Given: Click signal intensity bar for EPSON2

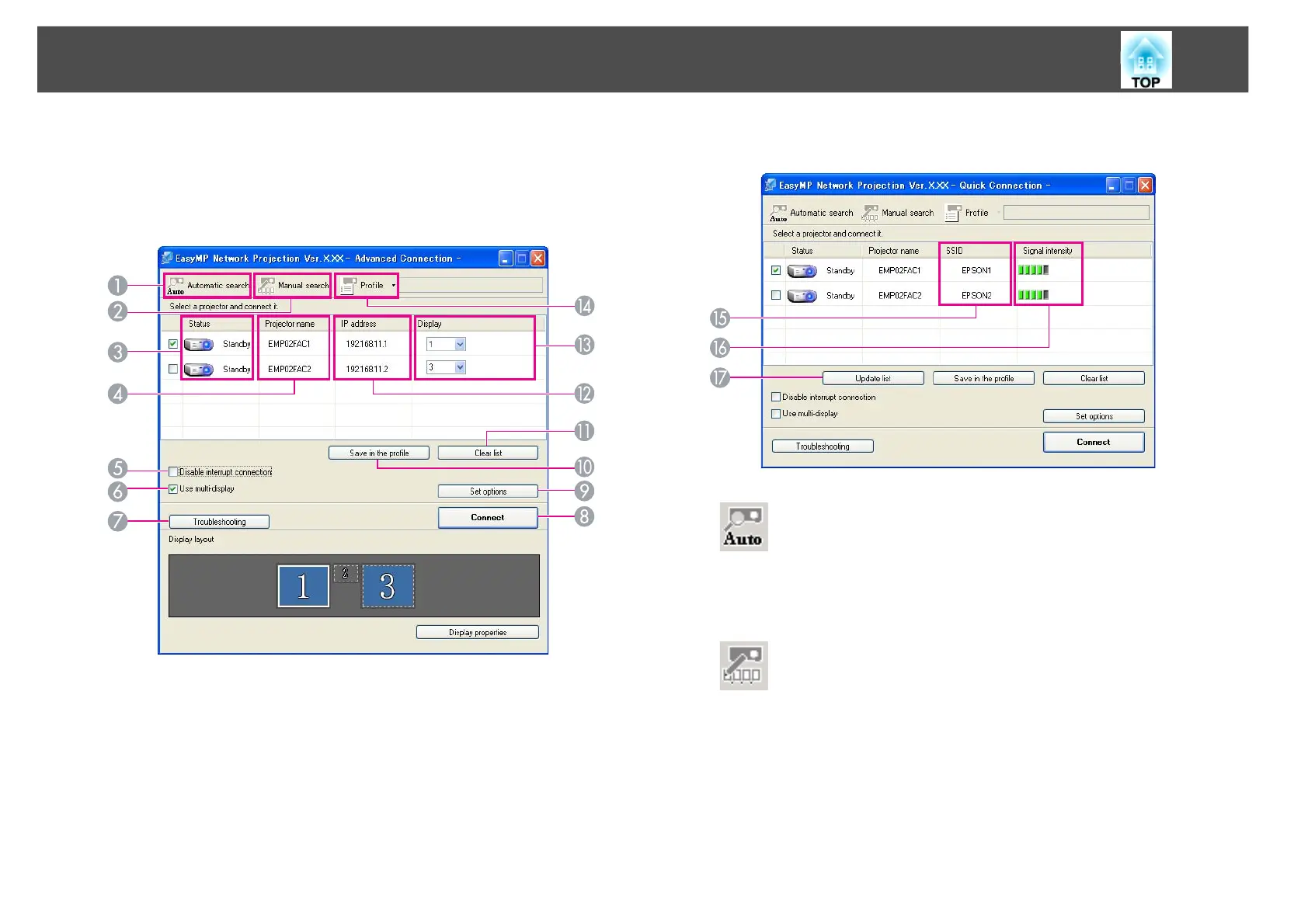Looking at the screenshot, I should pyautogui.click(x=1034, y=295).
